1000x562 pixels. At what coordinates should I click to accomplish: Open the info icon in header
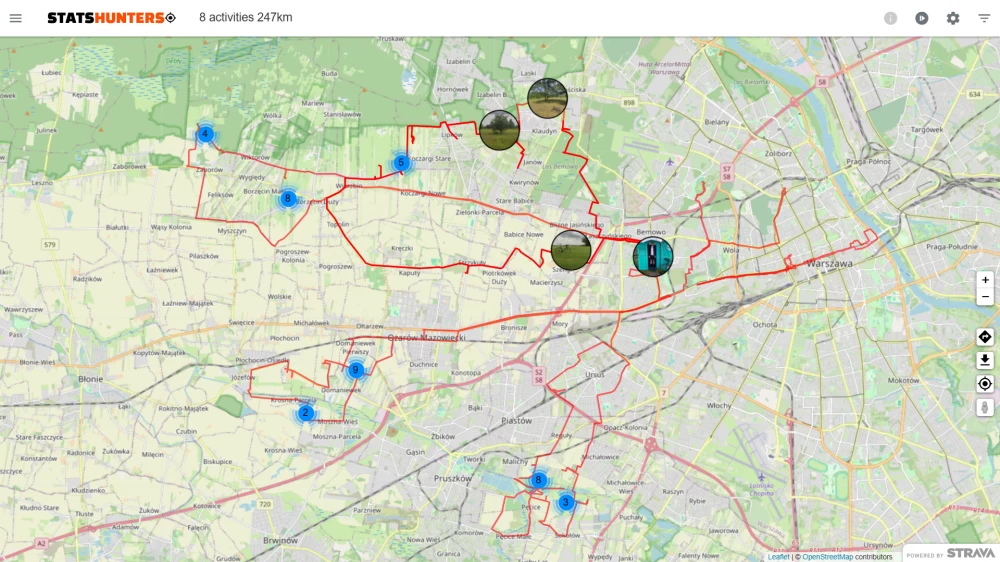(890, 18)
